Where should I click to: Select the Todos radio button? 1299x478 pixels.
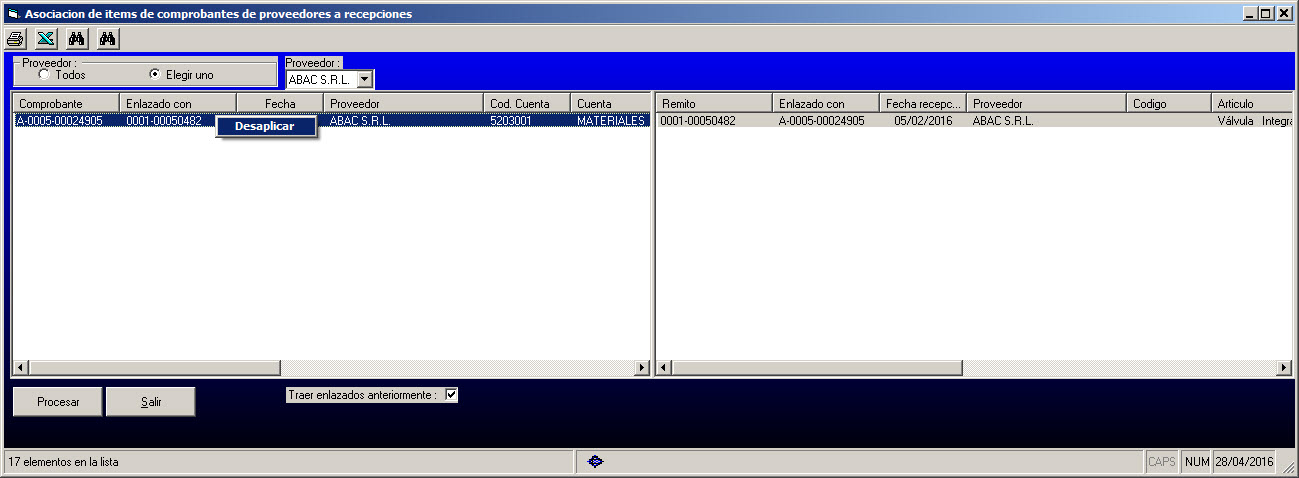44,74
